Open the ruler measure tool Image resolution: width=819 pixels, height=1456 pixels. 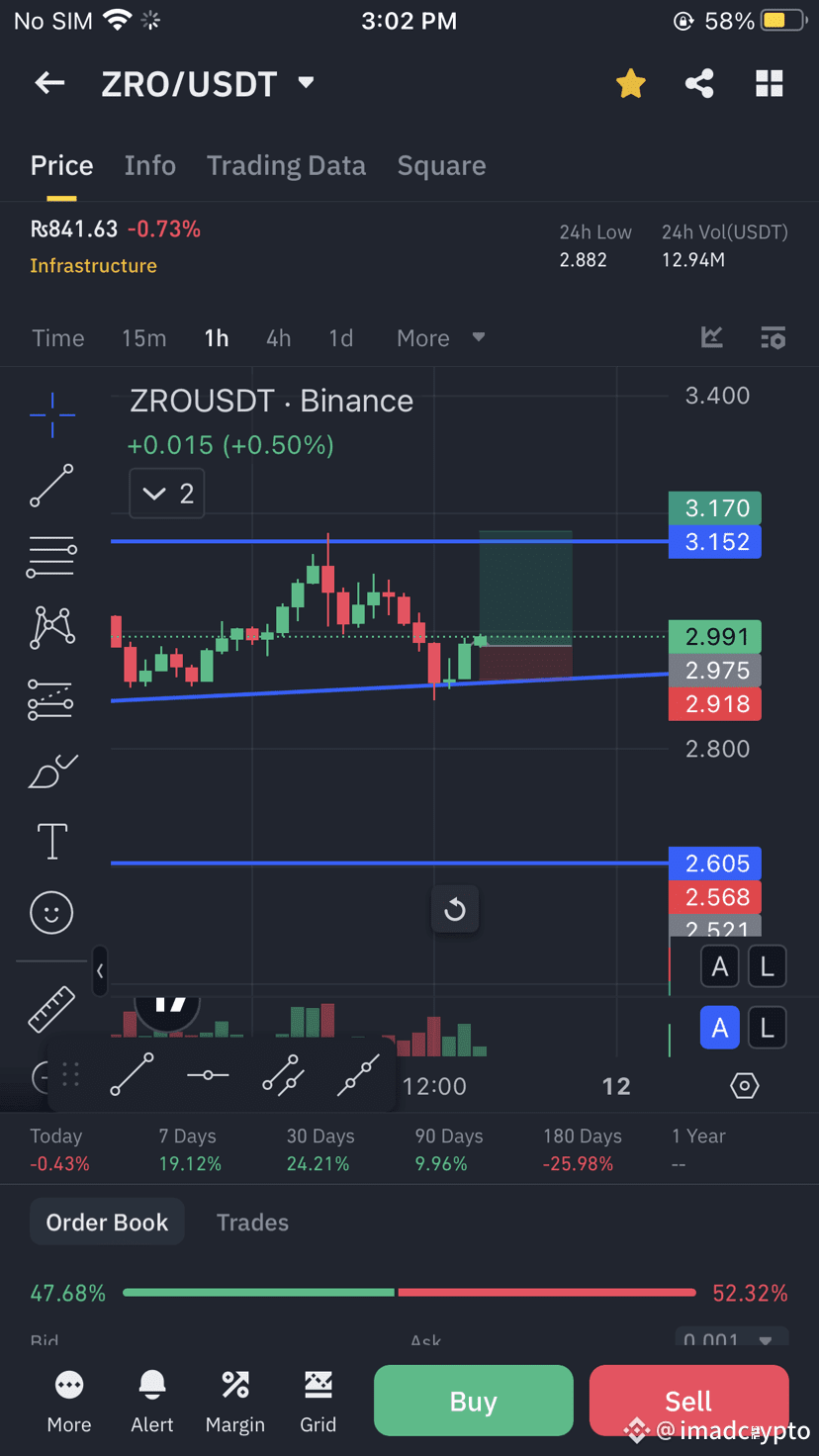click(51, 1009)
